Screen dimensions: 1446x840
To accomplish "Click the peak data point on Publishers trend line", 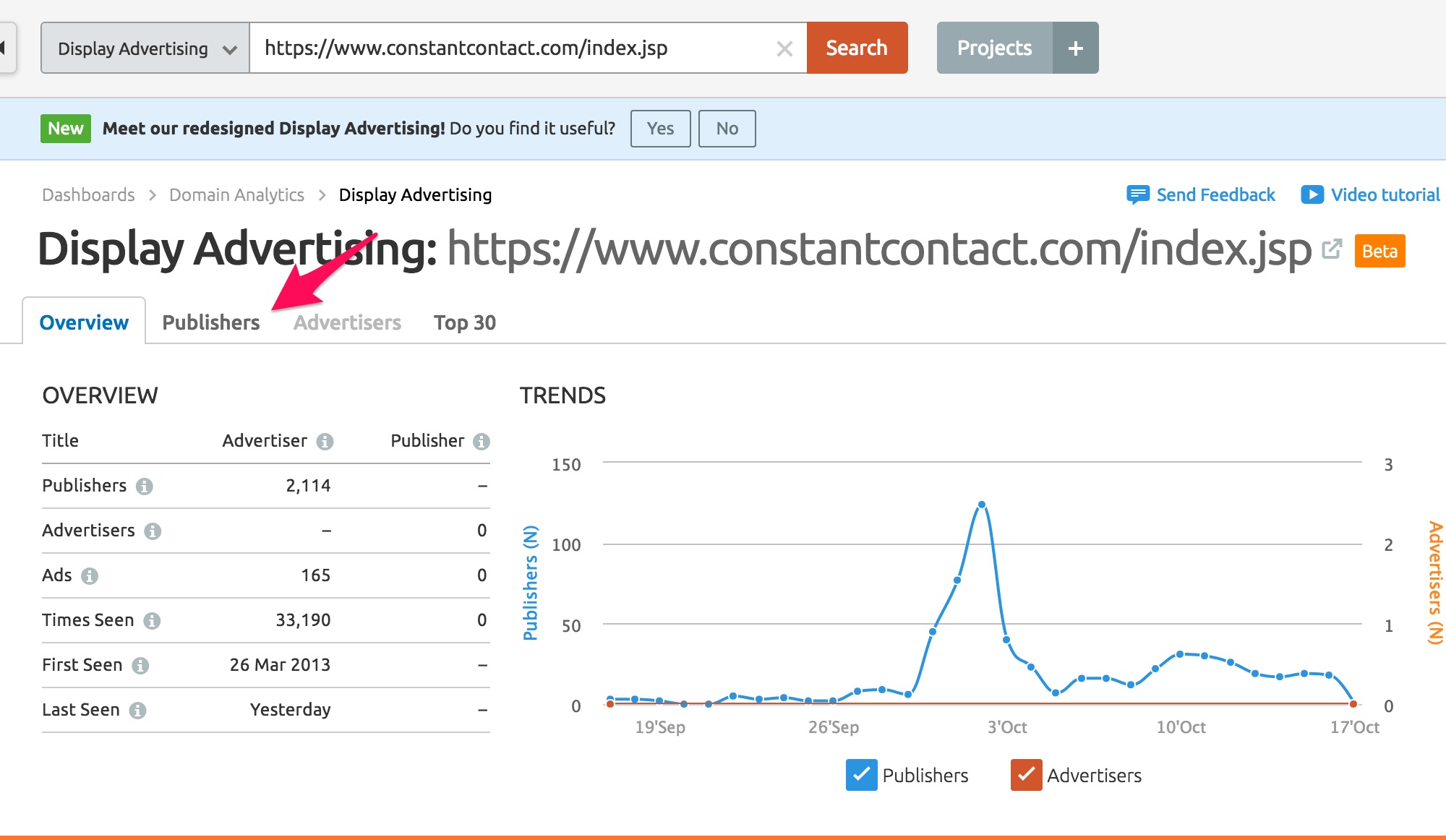I will [982, 505].
